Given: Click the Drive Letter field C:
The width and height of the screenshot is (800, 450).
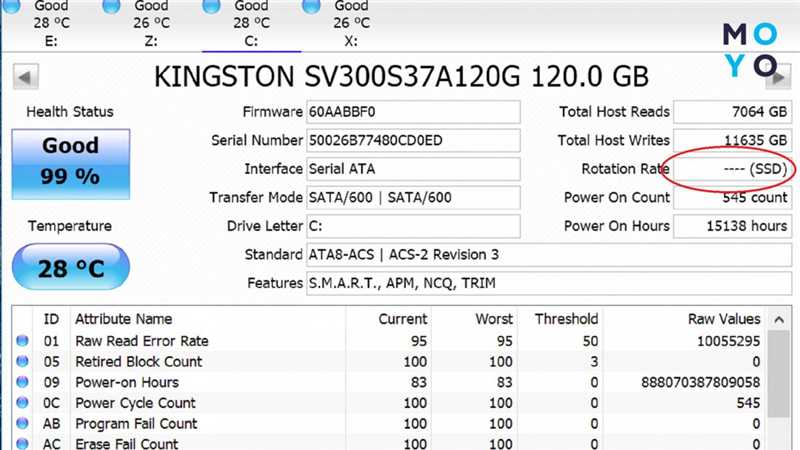Looking at the screenshot, I should pyautogui.click(x=413, y=226).
